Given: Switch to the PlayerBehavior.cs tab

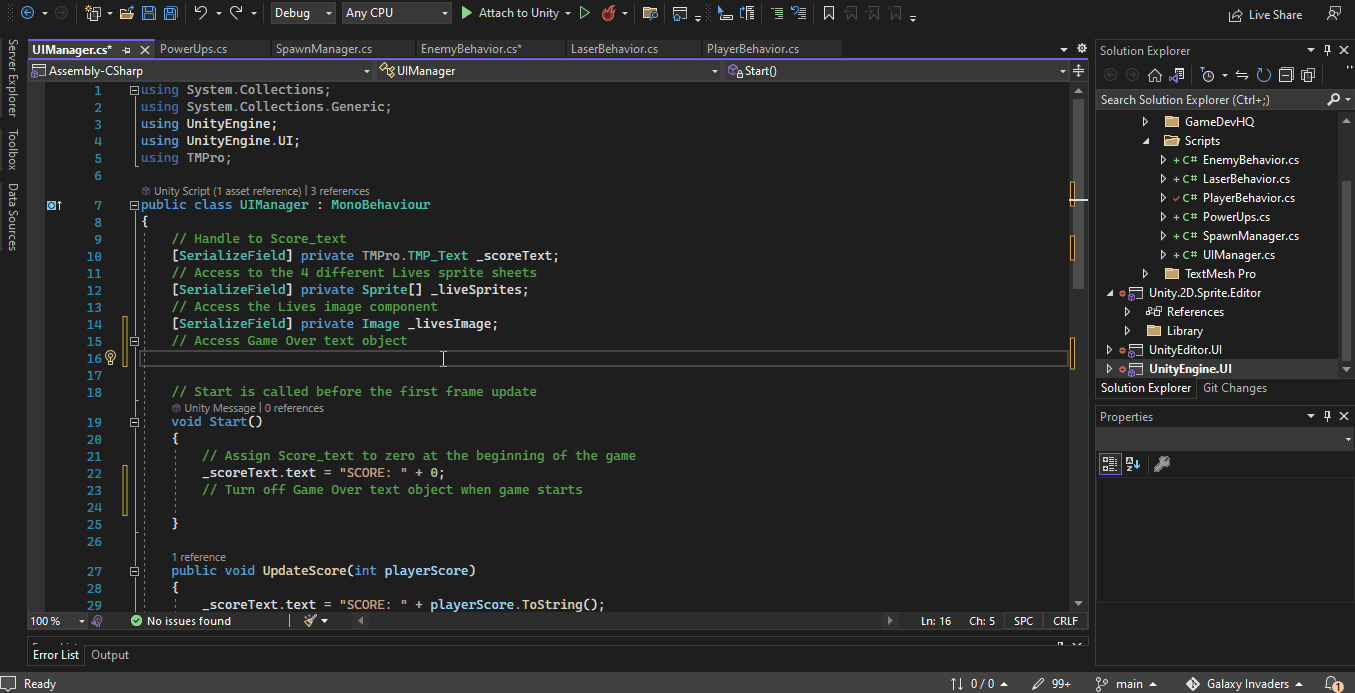Looking at the screenshot, I should click(752, 49).
